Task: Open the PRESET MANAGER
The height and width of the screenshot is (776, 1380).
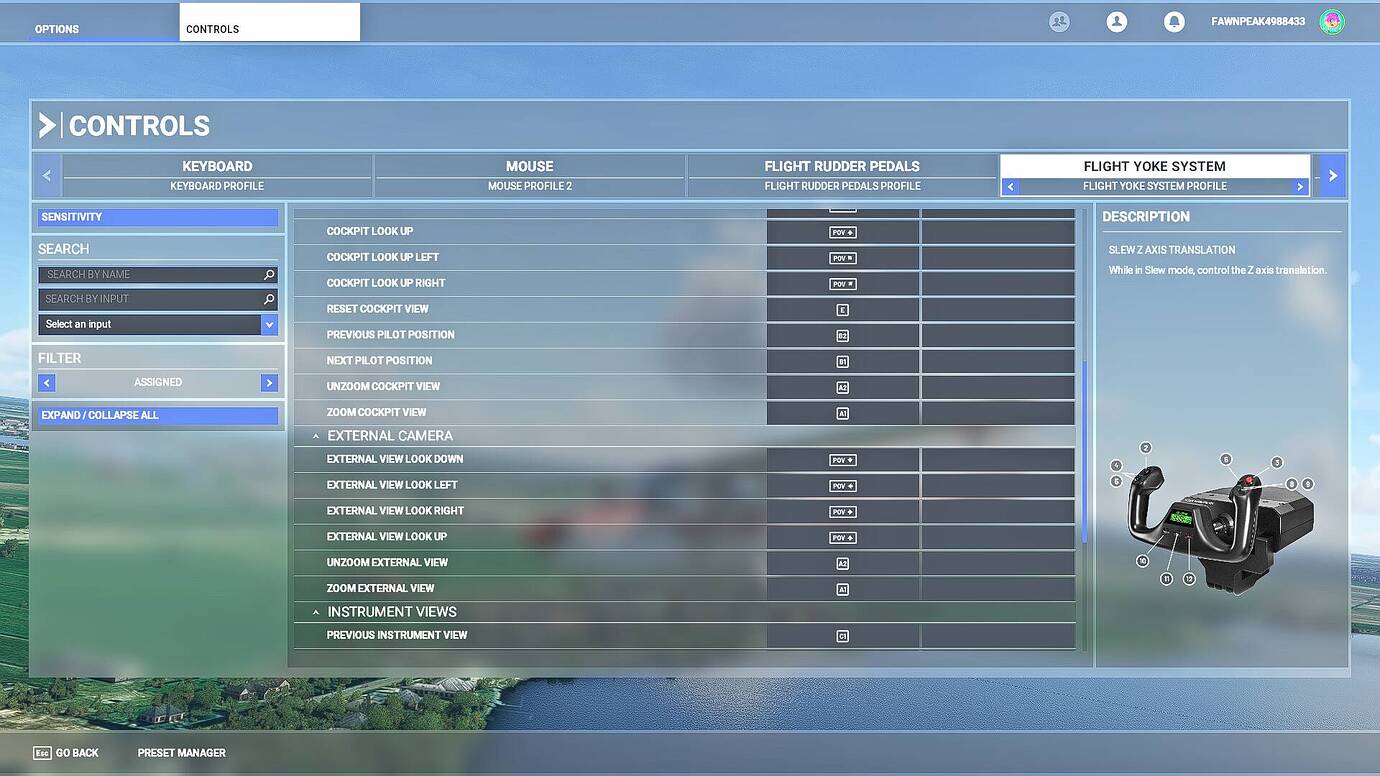Action: coord(181,752)
